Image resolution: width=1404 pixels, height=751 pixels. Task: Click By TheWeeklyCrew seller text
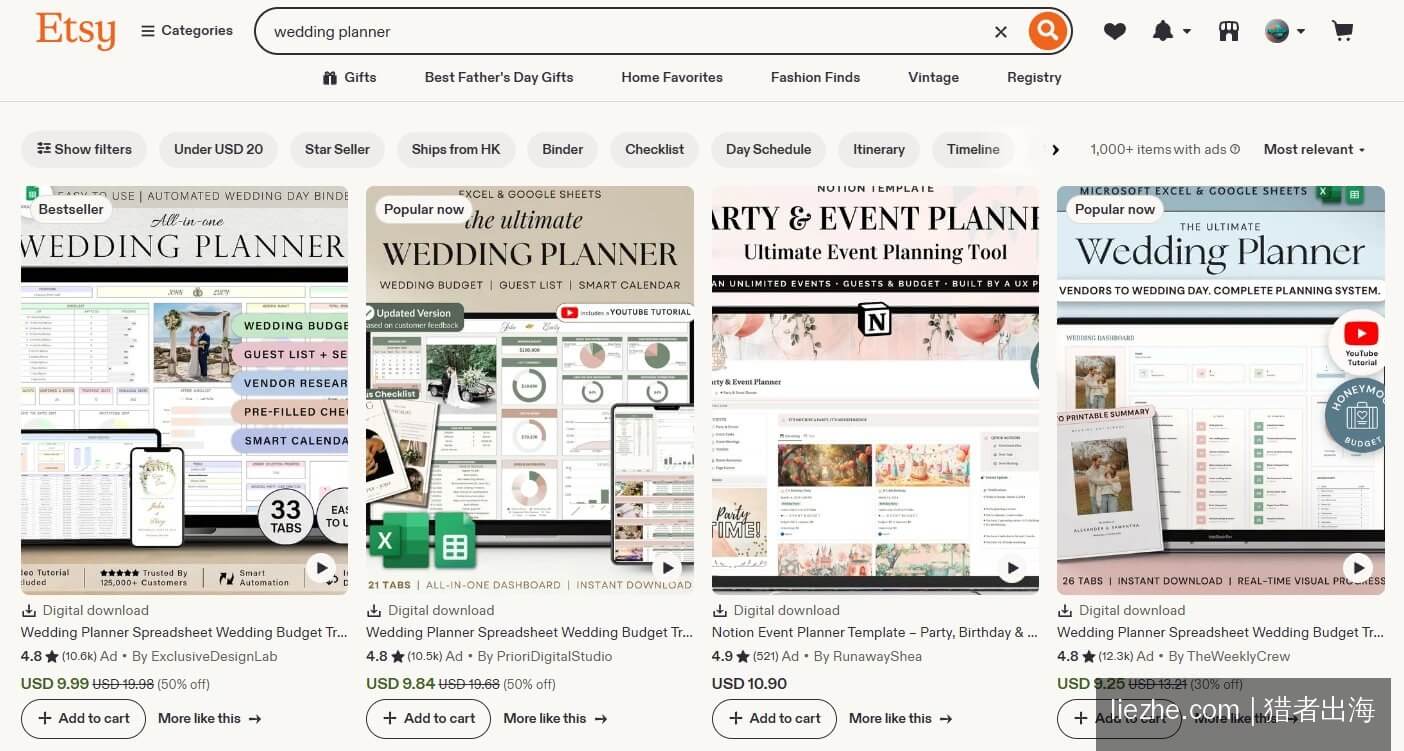1229,656
